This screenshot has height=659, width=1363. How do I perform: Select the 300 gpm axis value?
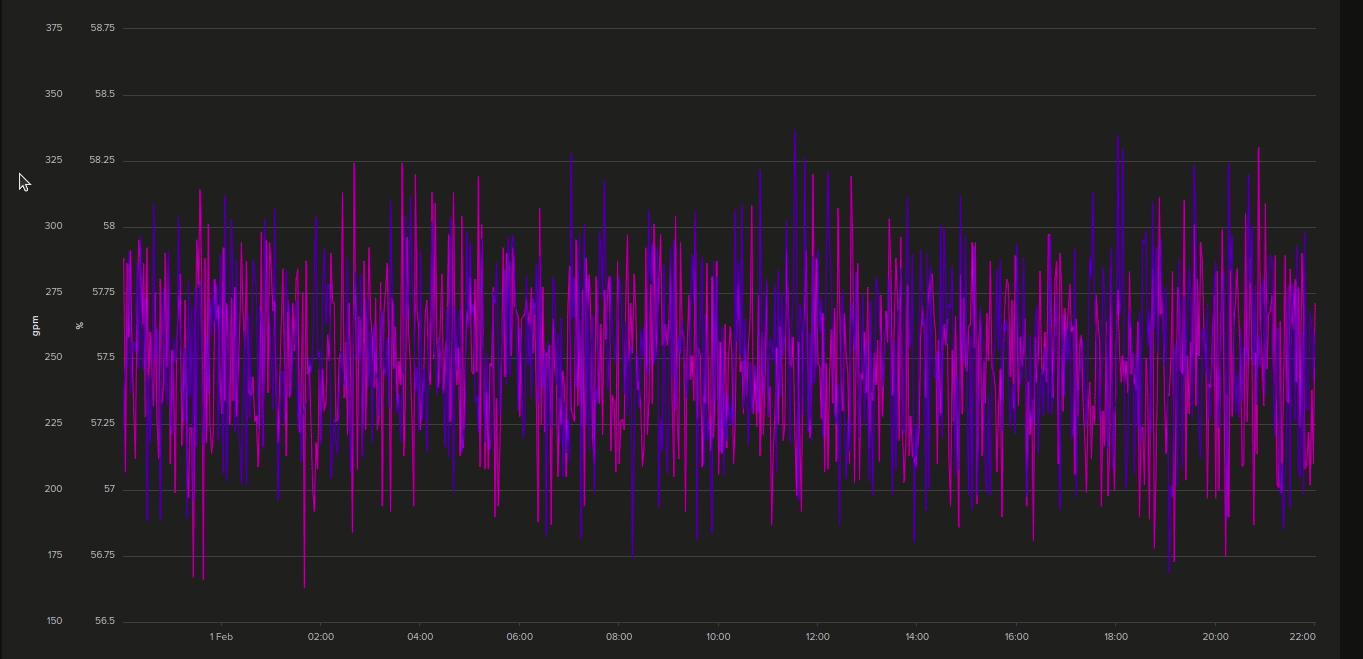point(54,226)
